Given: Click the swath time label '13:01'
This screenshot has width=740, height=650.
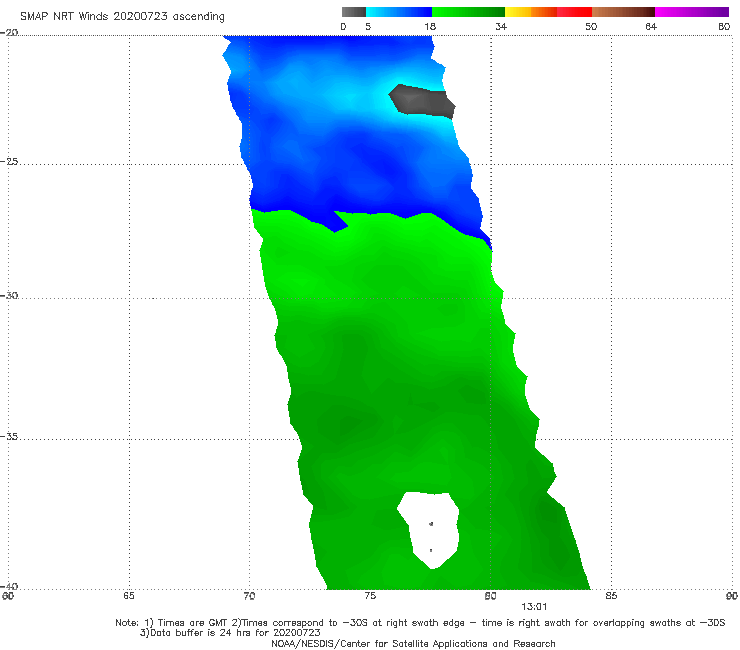Looking at the screenshot, I should pos(534,607).
